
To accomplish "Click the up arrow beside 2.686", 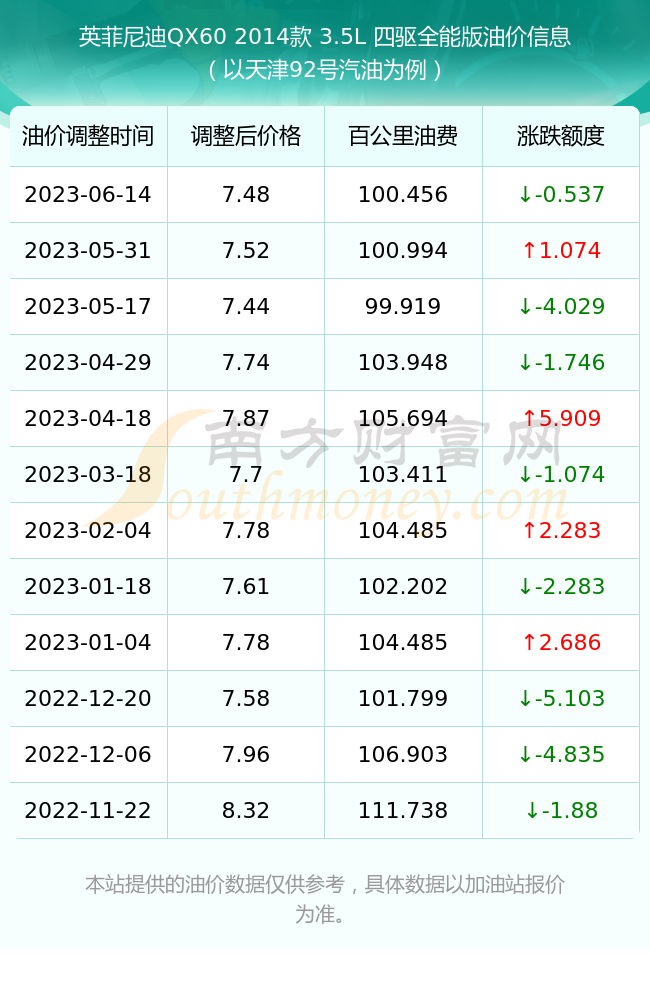I will [x=529, y=642].
